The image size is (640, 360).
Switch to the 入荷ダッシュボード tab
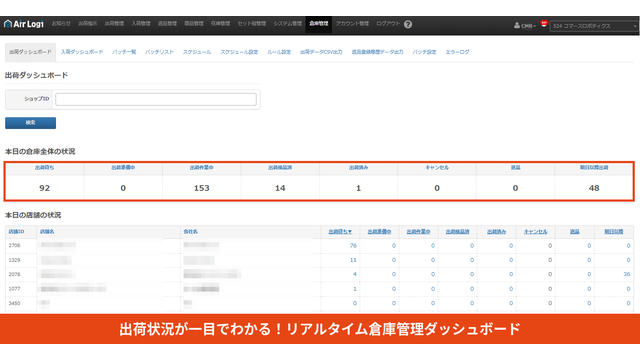82,52
